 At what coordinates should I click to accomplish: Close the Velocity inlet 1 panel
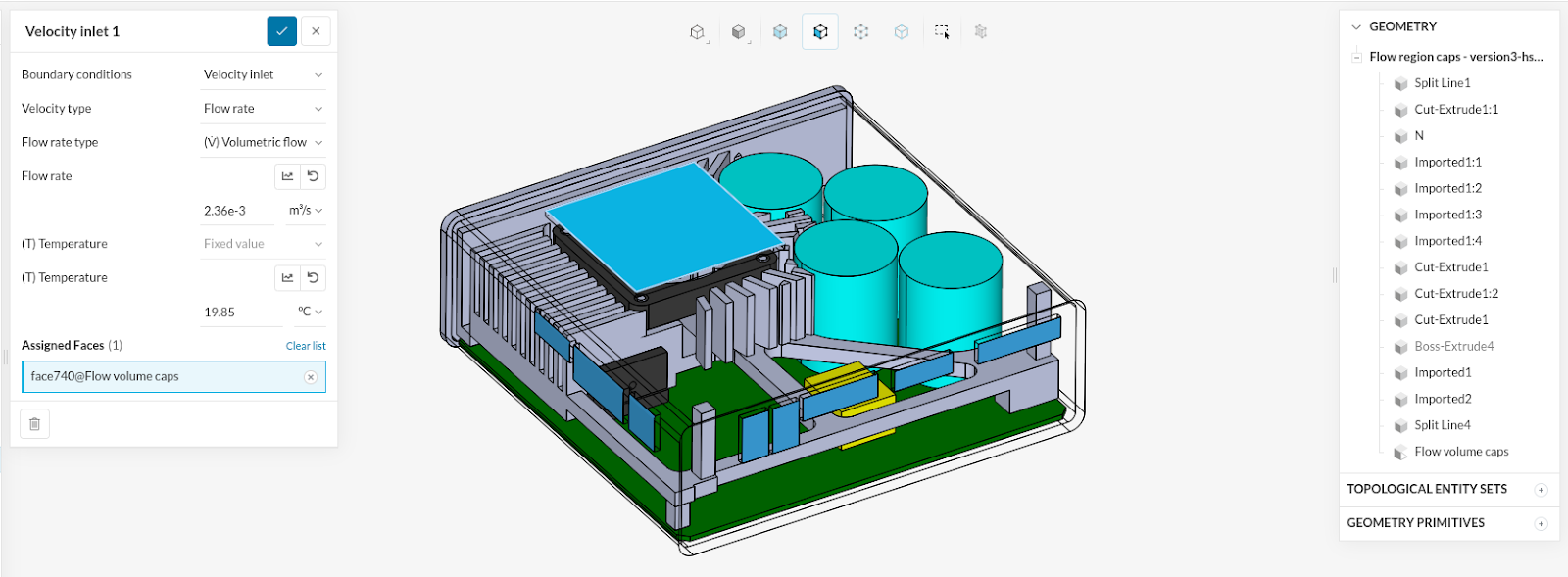point(316,31)
